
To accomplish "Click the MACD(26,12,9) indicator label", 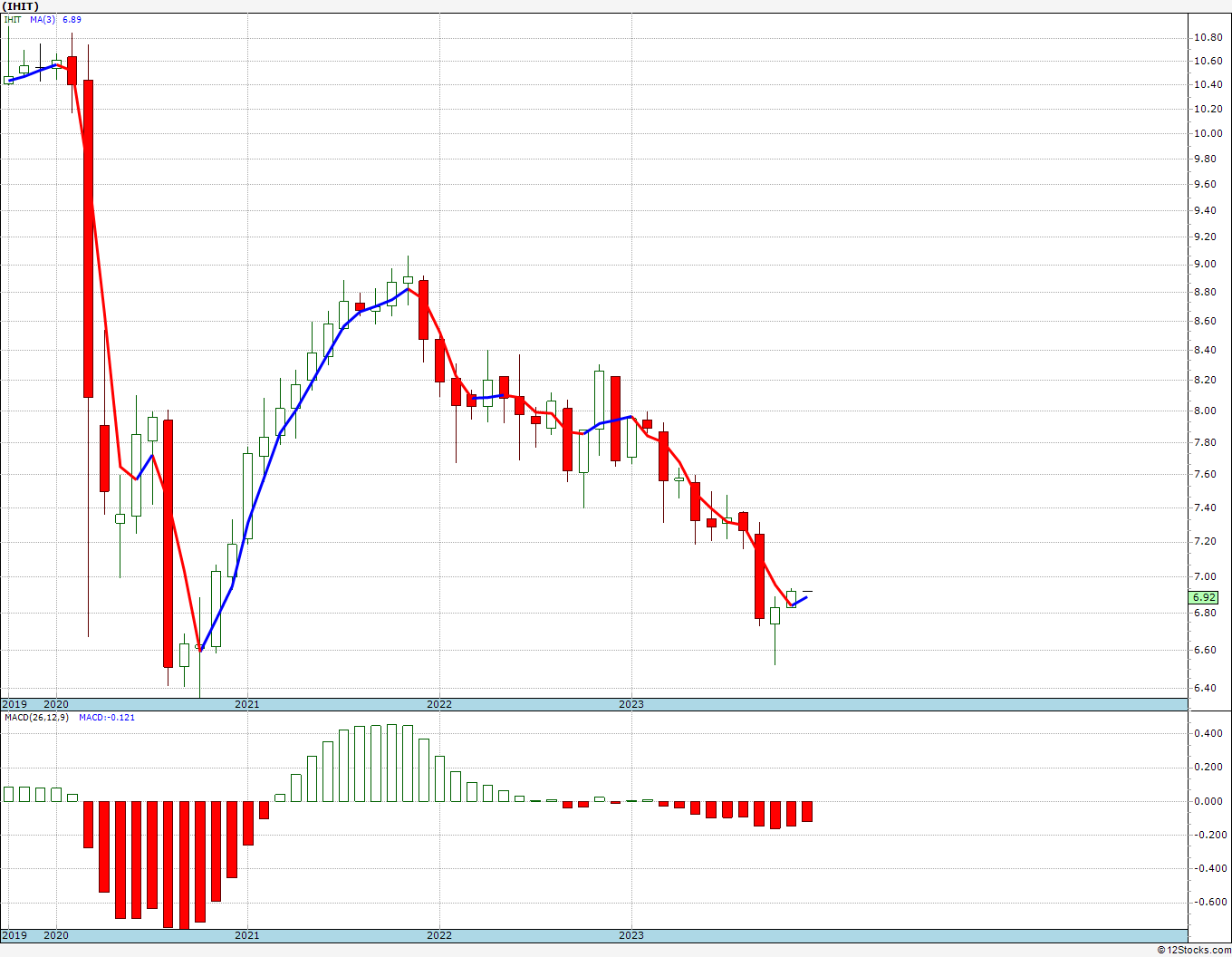I will (x=36, y=717).
